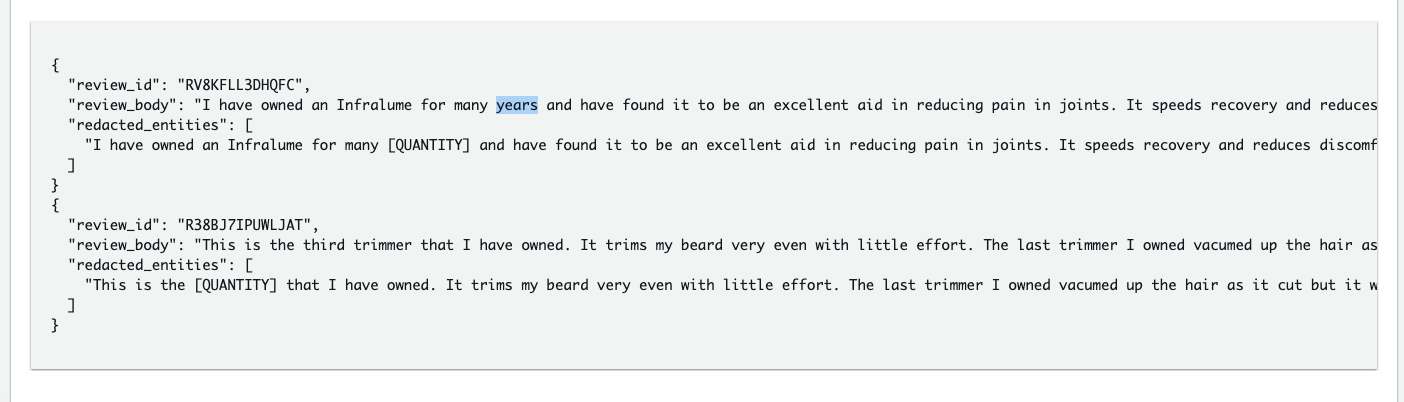Click the closing brace of the last JSON object
Viewport: 1404px width, 402px height.
pyautogui.click(x=55, y=325)
